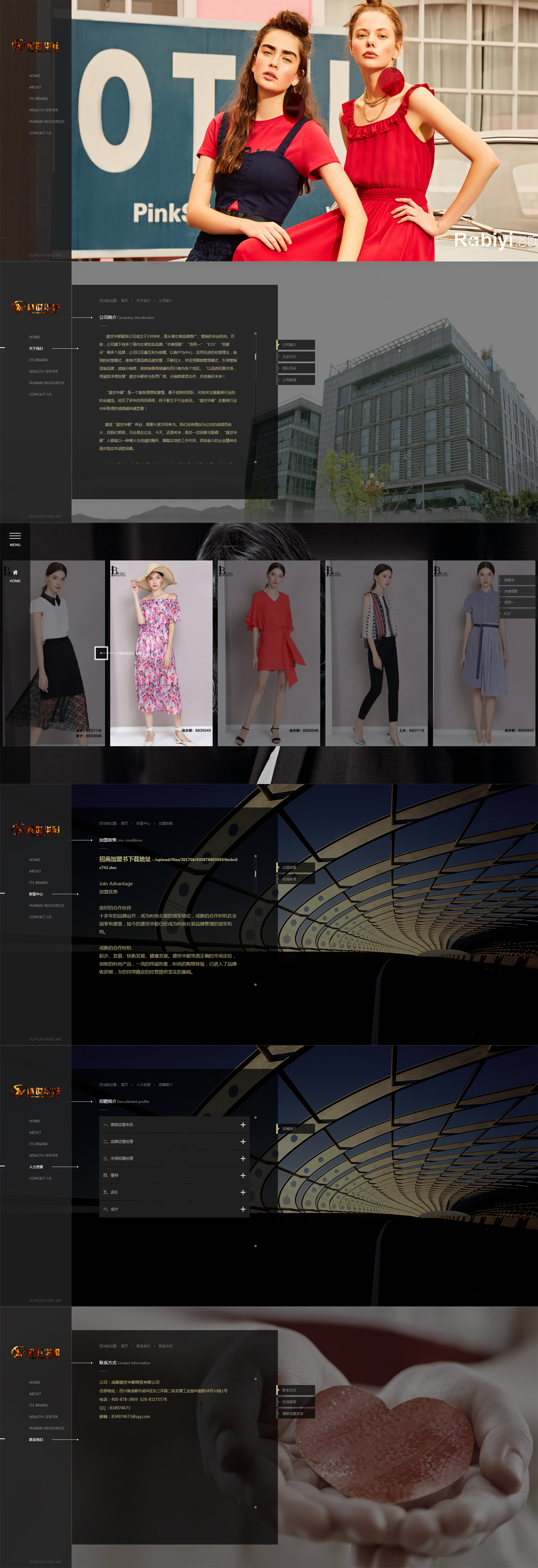This screenshot has width=538, height=1568.
Task: Open the 在线留言 tab in contact section
Action: 296,1402
